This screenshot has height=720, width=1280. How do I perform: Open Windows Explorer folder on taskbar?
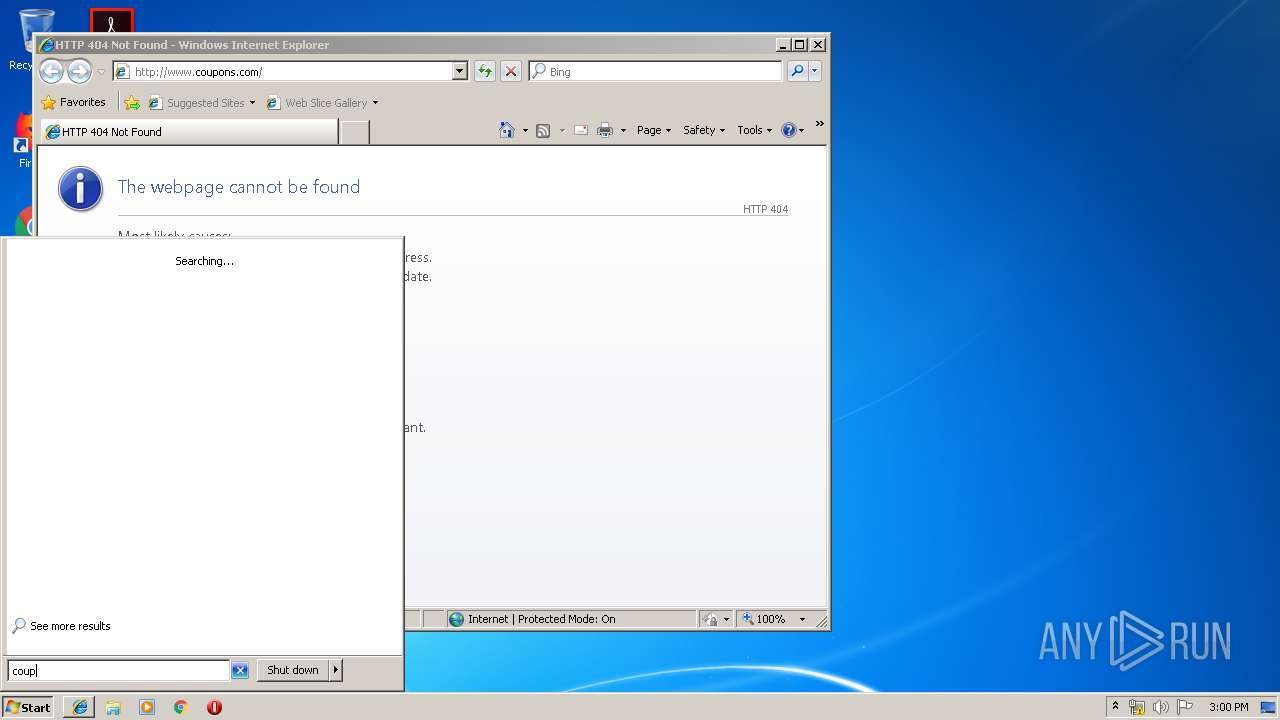point(113,707)
